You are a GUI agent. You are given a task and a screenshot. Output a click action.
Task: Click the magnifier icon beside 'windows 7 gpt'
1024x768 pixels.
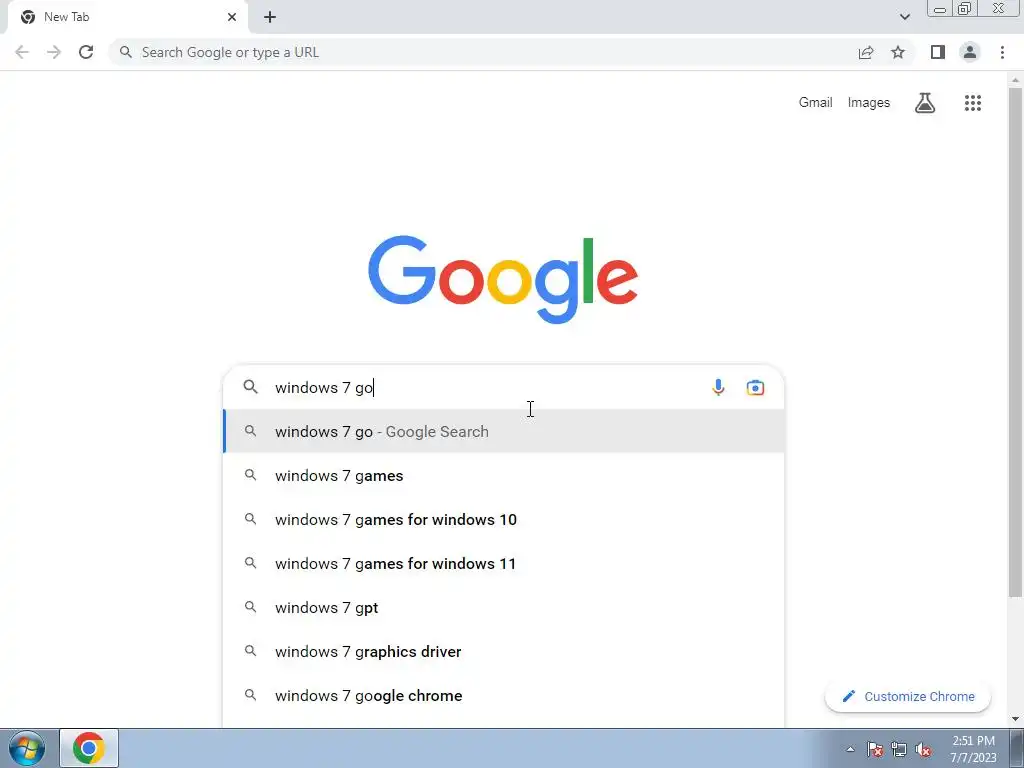[x=250, y=607]
